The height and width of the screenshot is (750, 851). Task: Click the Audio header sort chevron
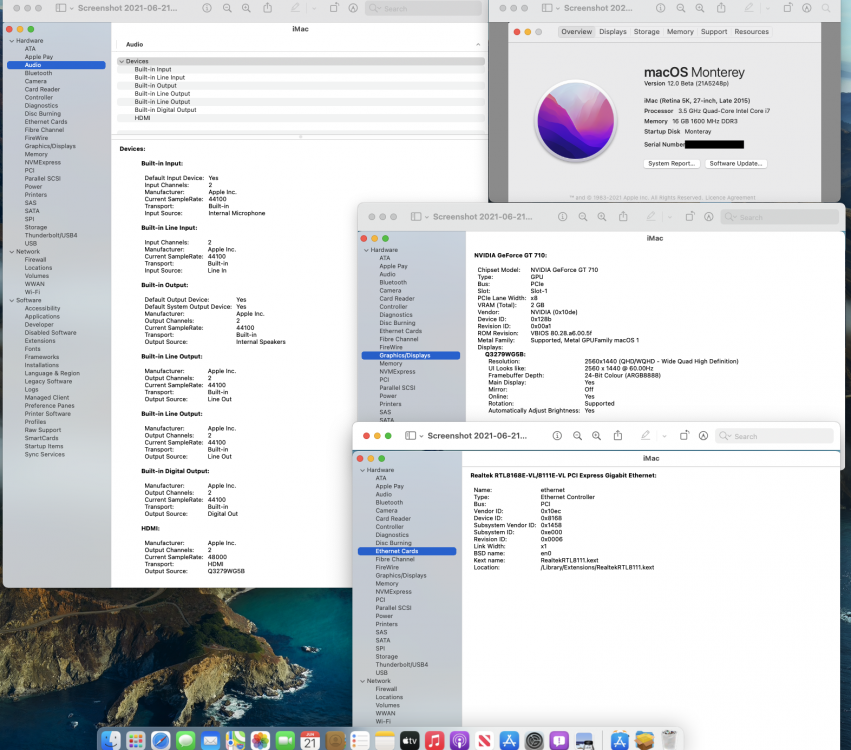[478, 45]
